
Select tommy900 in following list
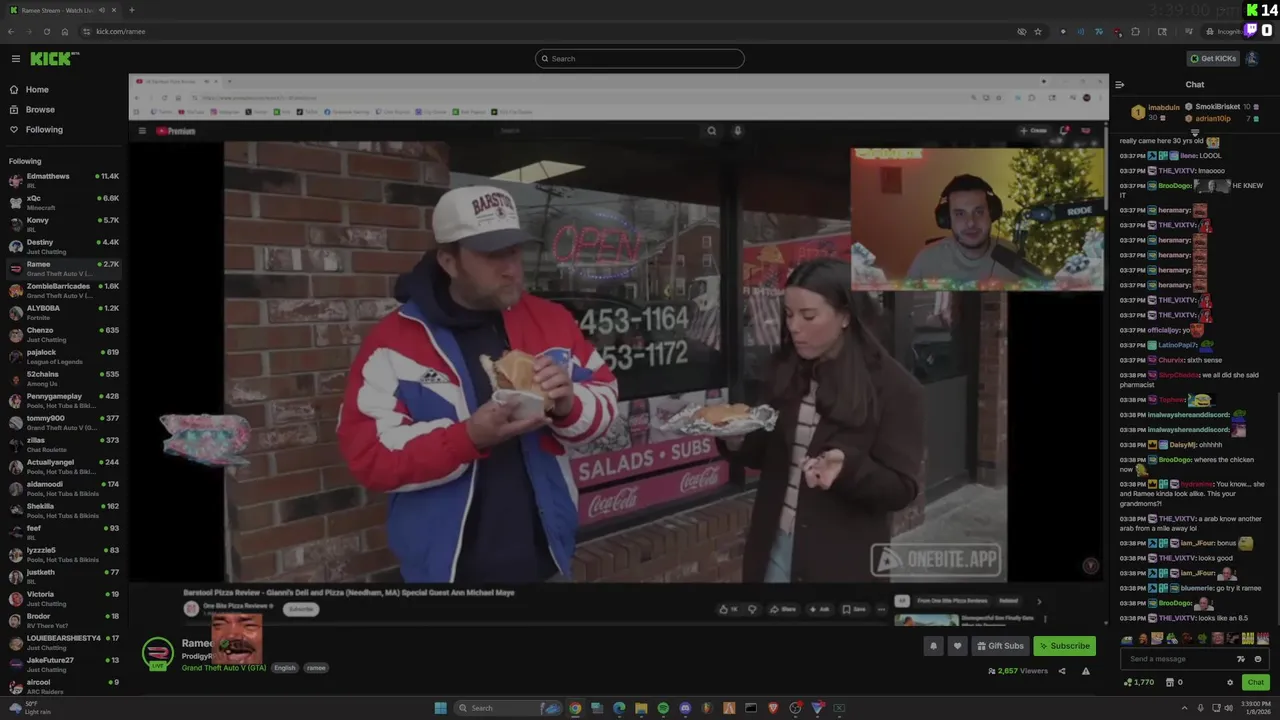click(64, 422)
